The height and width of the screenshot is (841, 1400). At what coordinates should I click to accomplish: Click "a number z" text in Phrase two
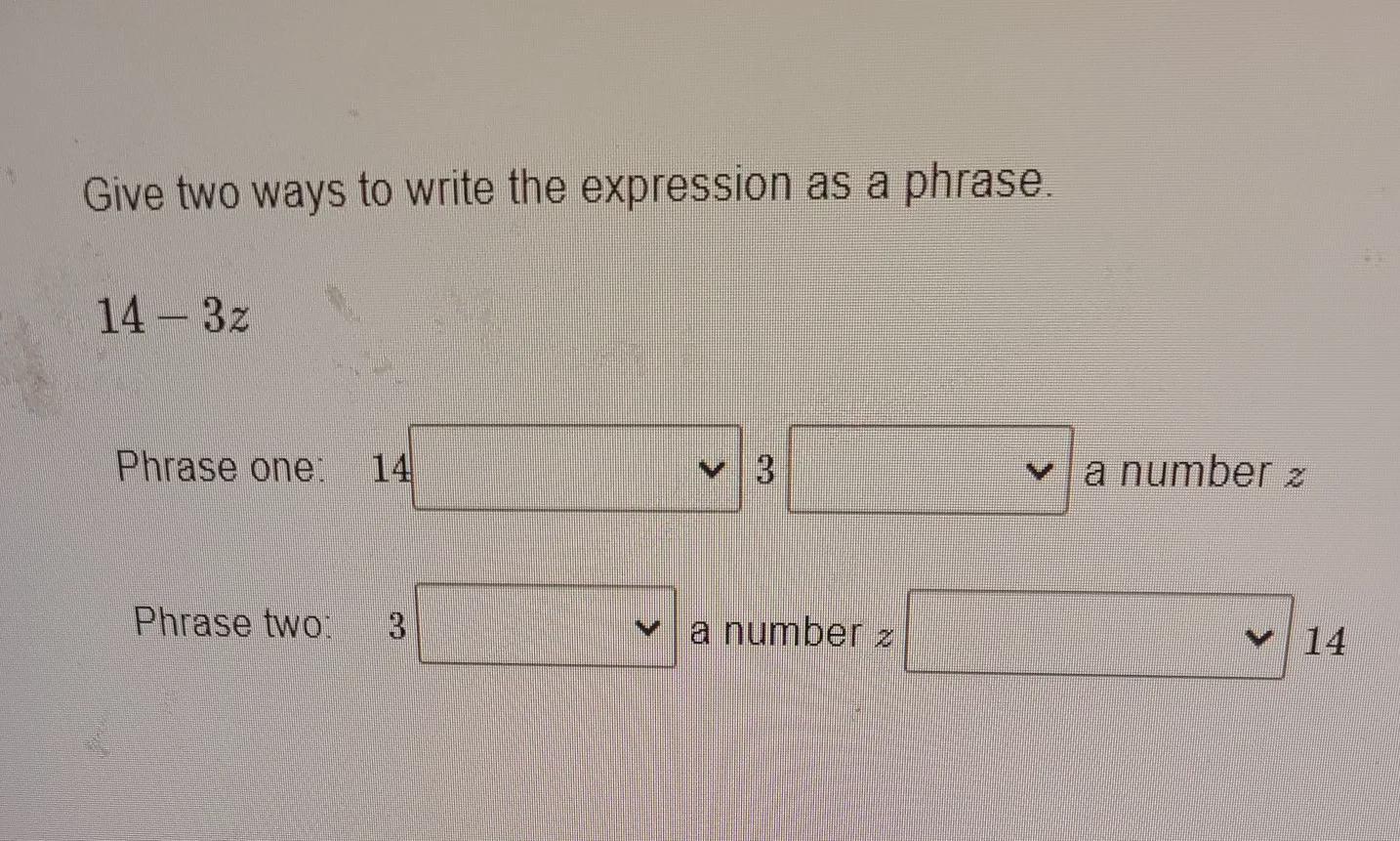[x=791, y=633]
